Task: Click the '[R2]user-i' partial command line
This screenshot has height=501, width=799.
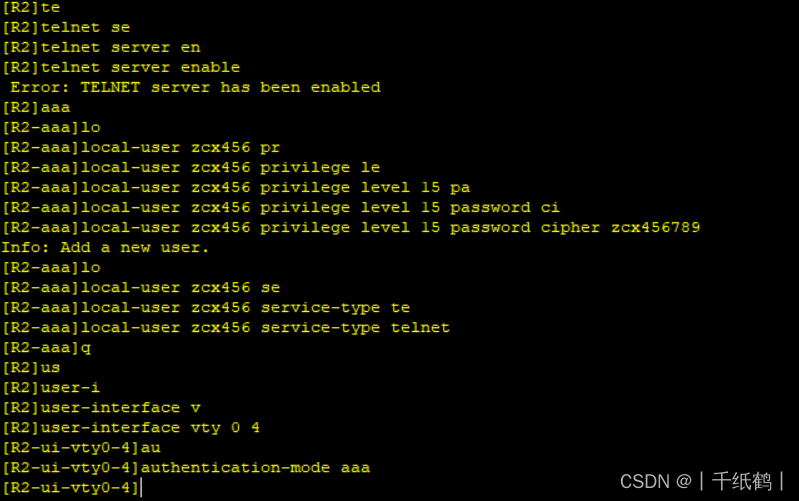Action: (x=51, y=388)
